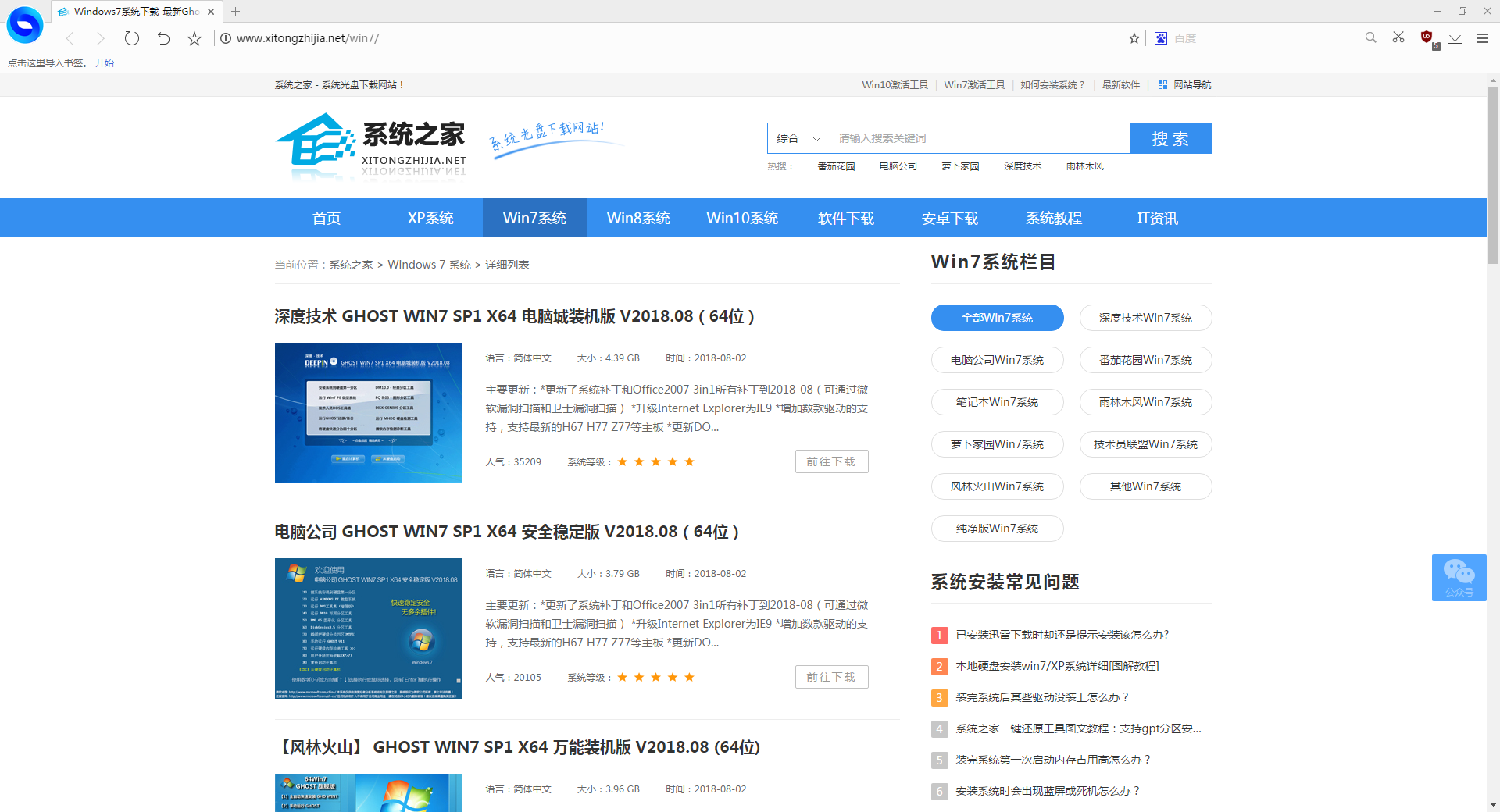1500x812 pixels.
Task: Open the browser hamburger menu
Action: (1482, 38)
